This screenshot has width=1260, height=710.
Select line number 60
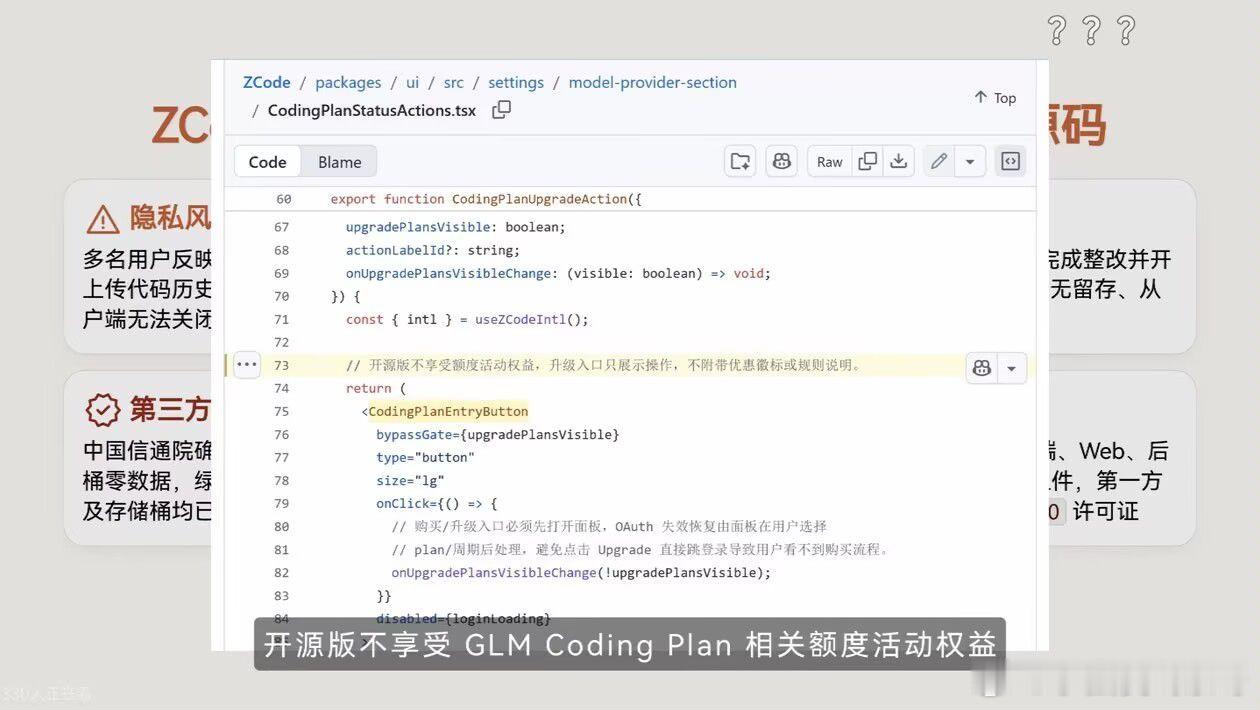point(283,199)
